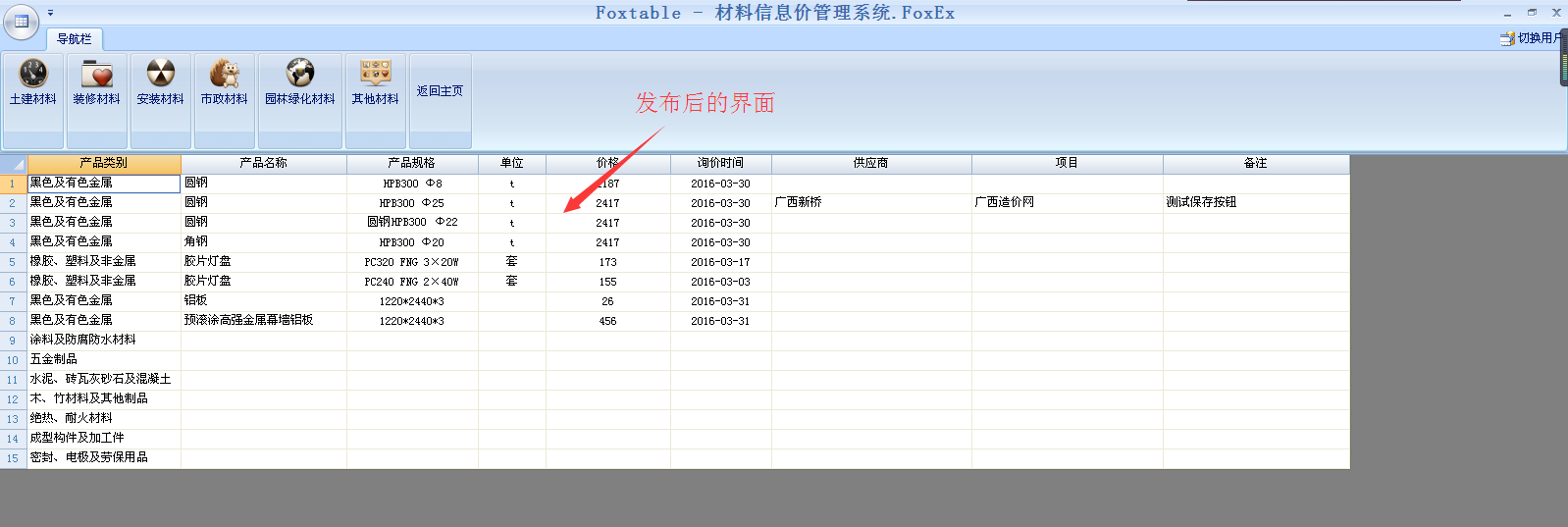Sort by the 产品类别 column header

104,163
